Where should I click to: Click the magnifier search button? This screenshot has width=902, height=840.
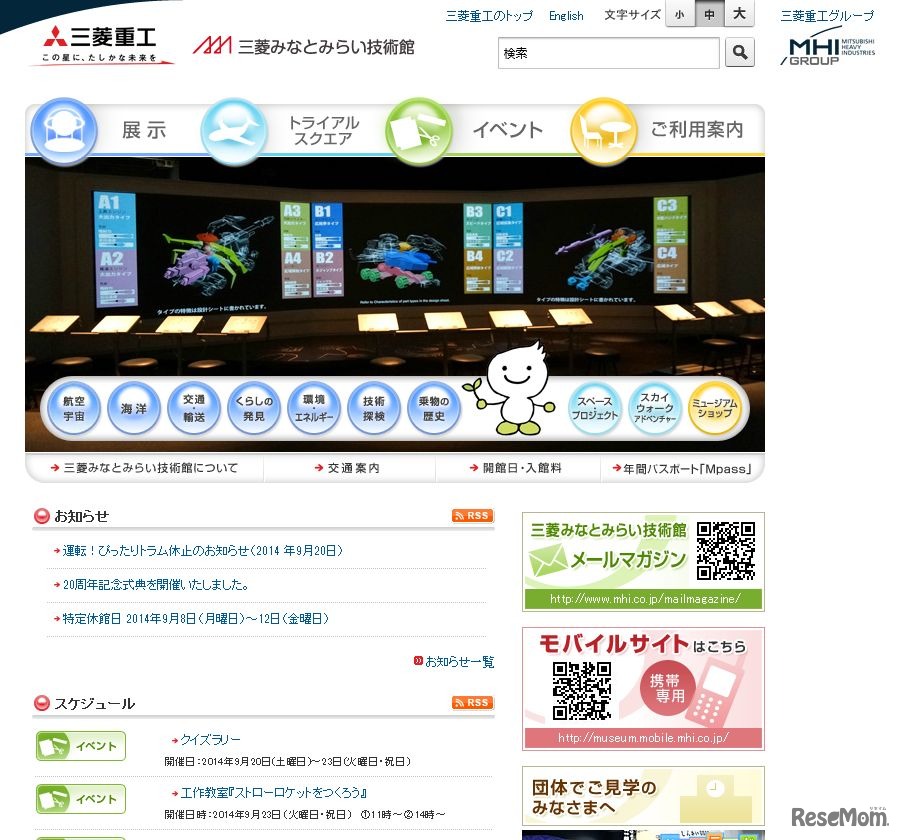click(740, 52)
